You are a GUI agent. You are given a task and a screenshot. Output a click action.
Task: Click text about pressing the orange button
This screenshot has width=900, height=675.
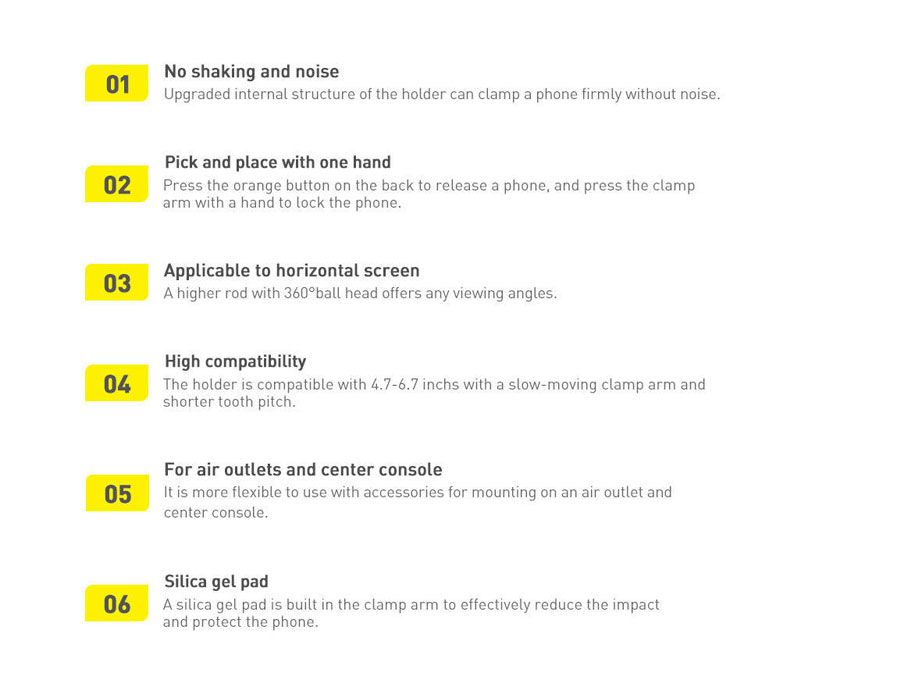tap(429, 186)
